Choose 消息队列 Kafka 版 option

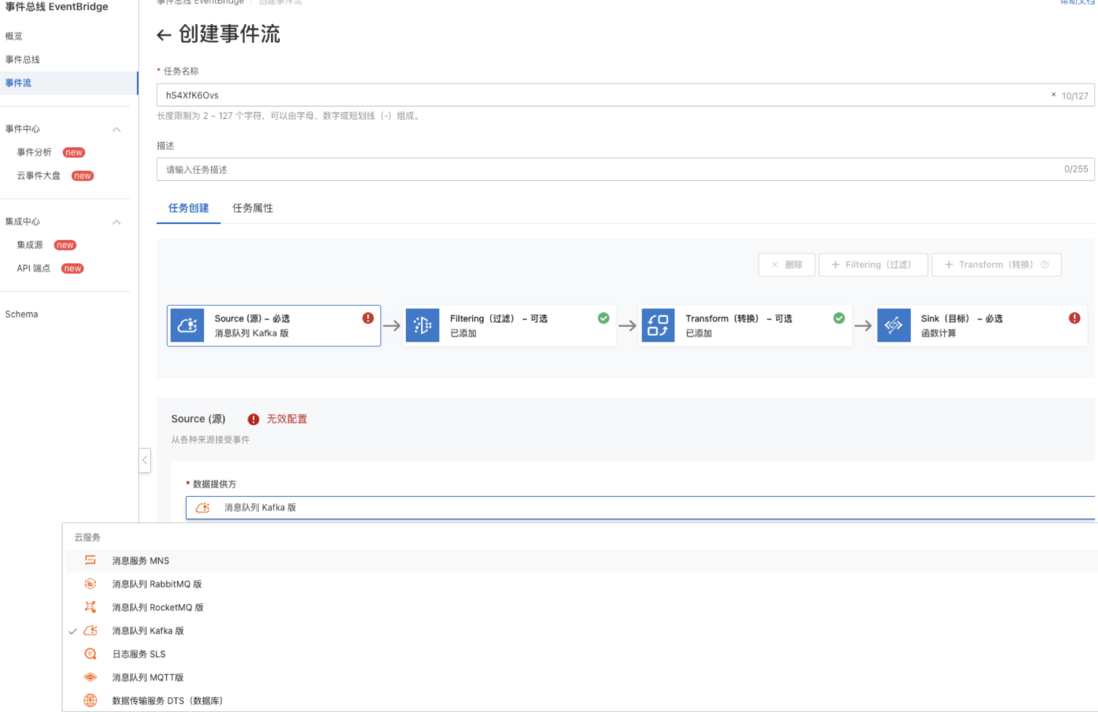(580, 631)
